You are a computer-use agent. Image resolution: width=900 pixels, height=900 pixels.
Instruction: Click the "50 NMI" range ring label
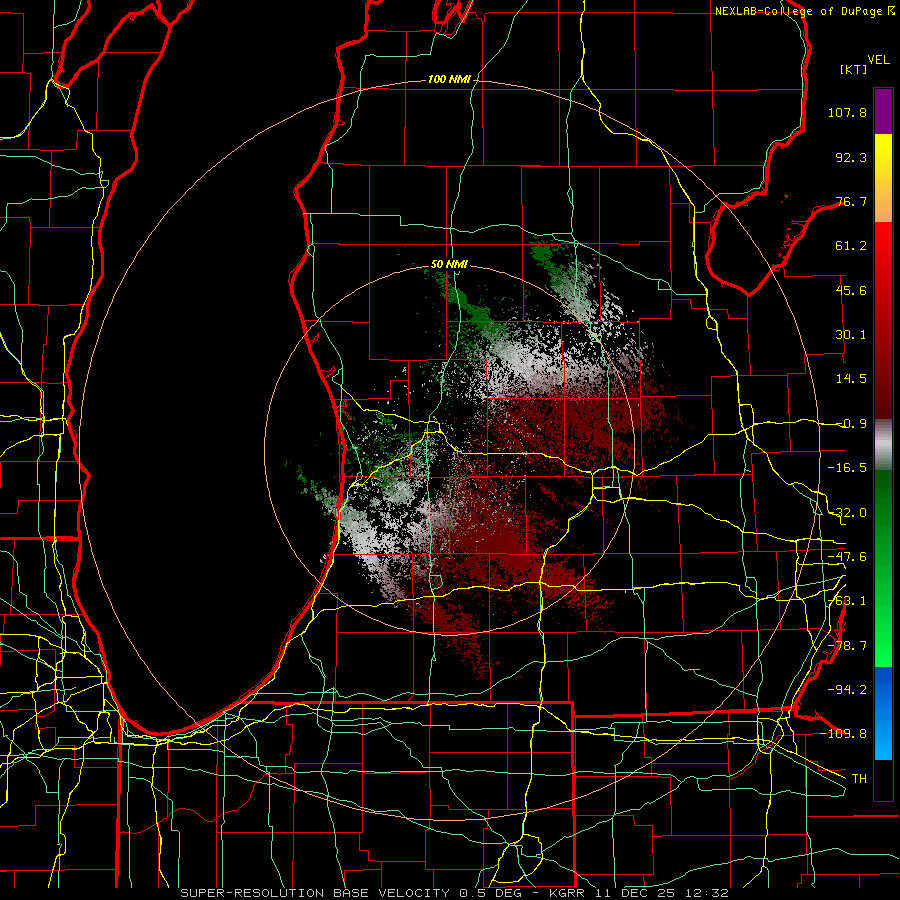449,265
